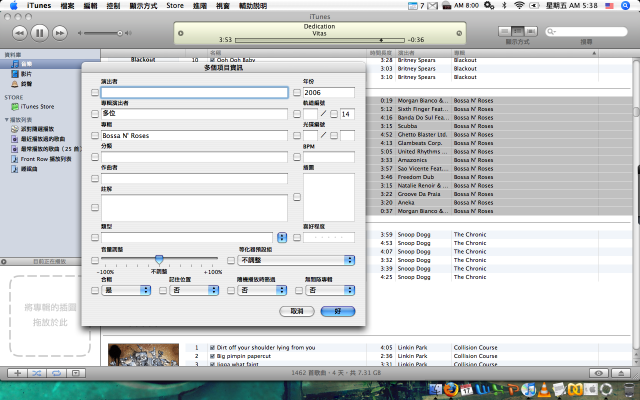The height and width of the screenshot is (400, 640).
Task: Skip to next track button
Action: pyautogui.click(x=59, y=33)
